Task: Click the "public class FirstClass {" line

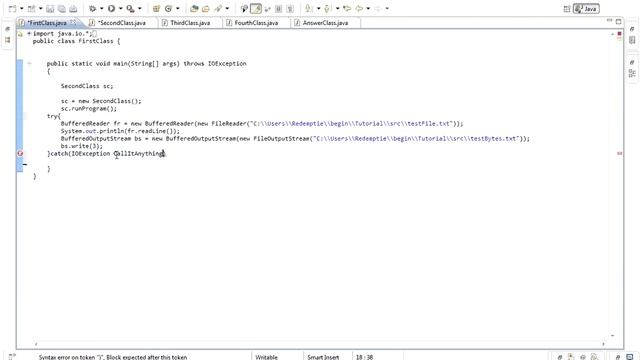Action: pyautogui.click(x=76, y=41)
